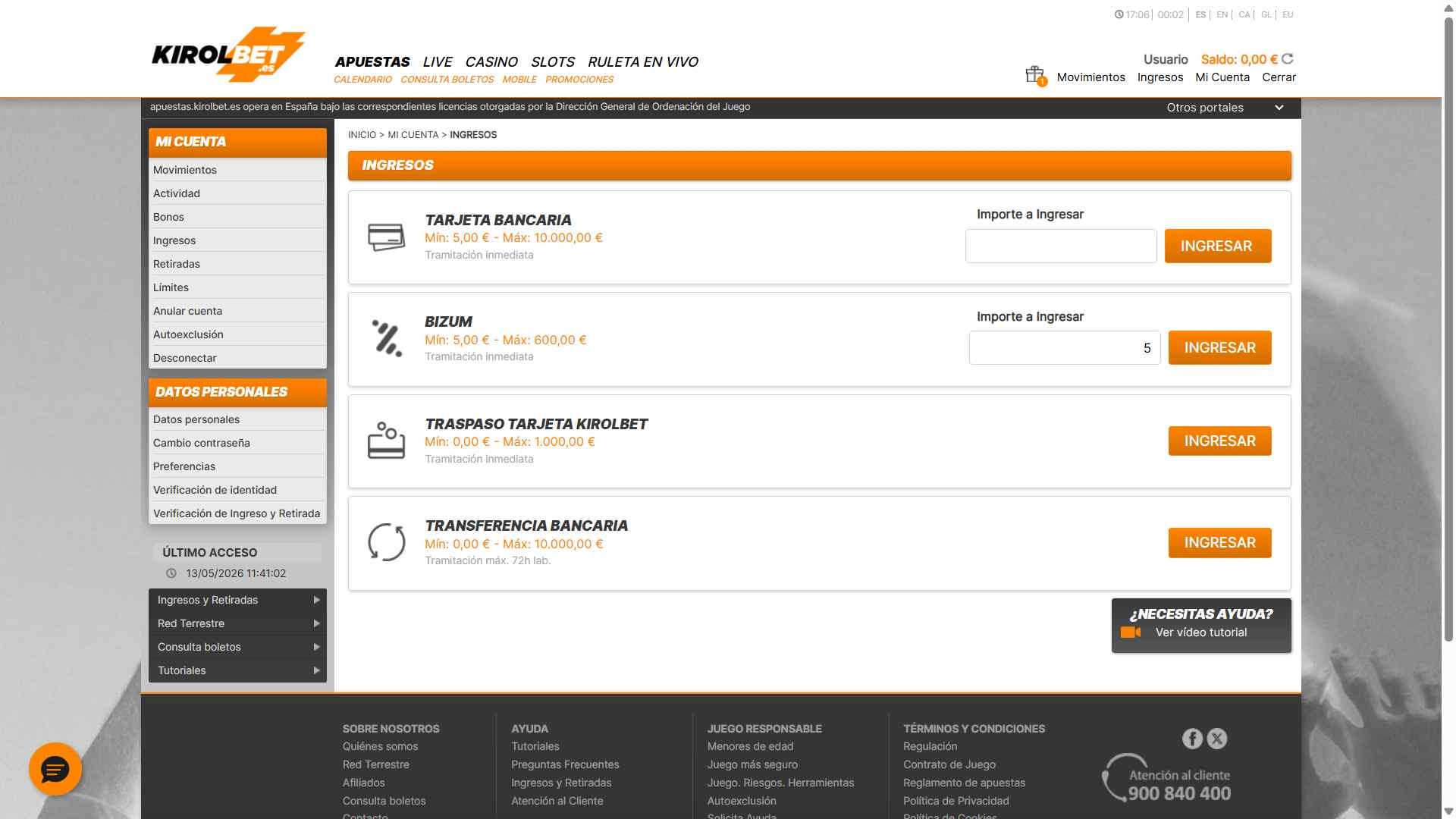Open the CASINO section
The width and height of the screenshot is (1456, 819).
(x=491, y=61)
